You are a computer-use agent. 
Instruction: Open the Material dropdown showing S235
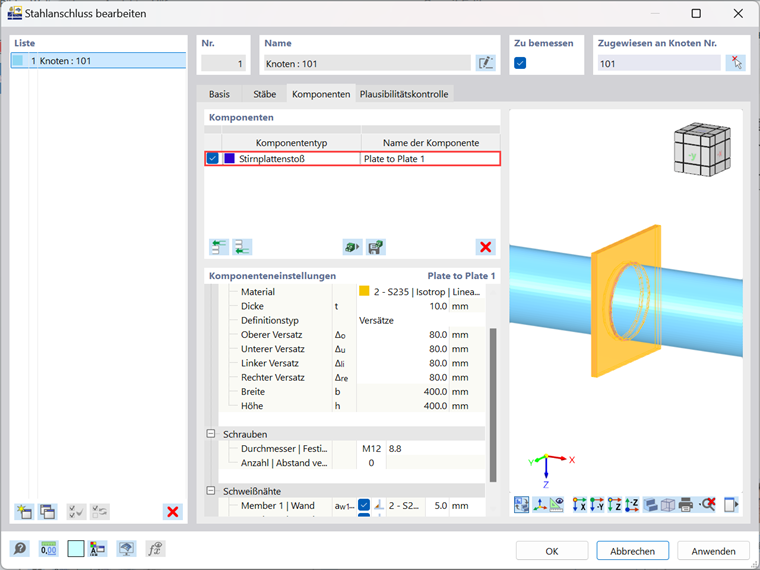pyautogui.click(x=420, y=292)
